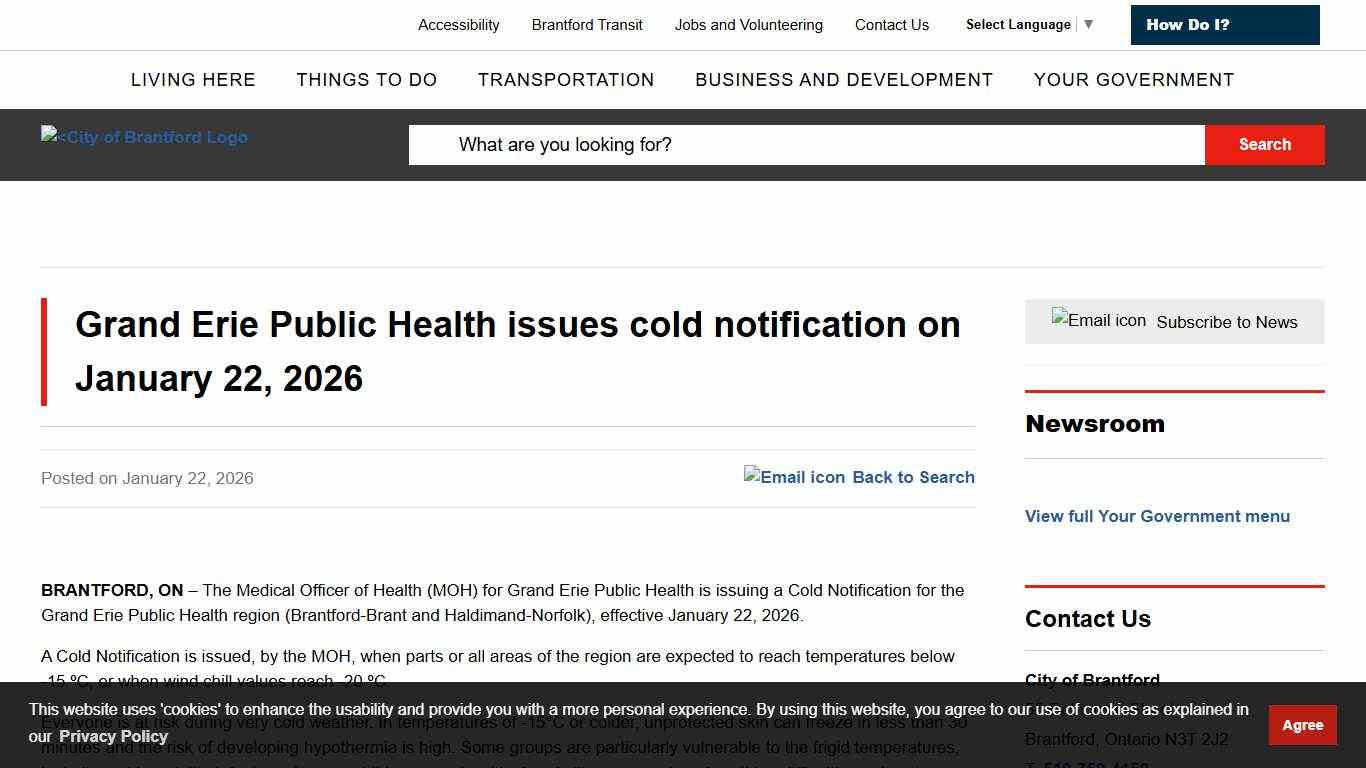Open the Contact Us page

point(891,24)
